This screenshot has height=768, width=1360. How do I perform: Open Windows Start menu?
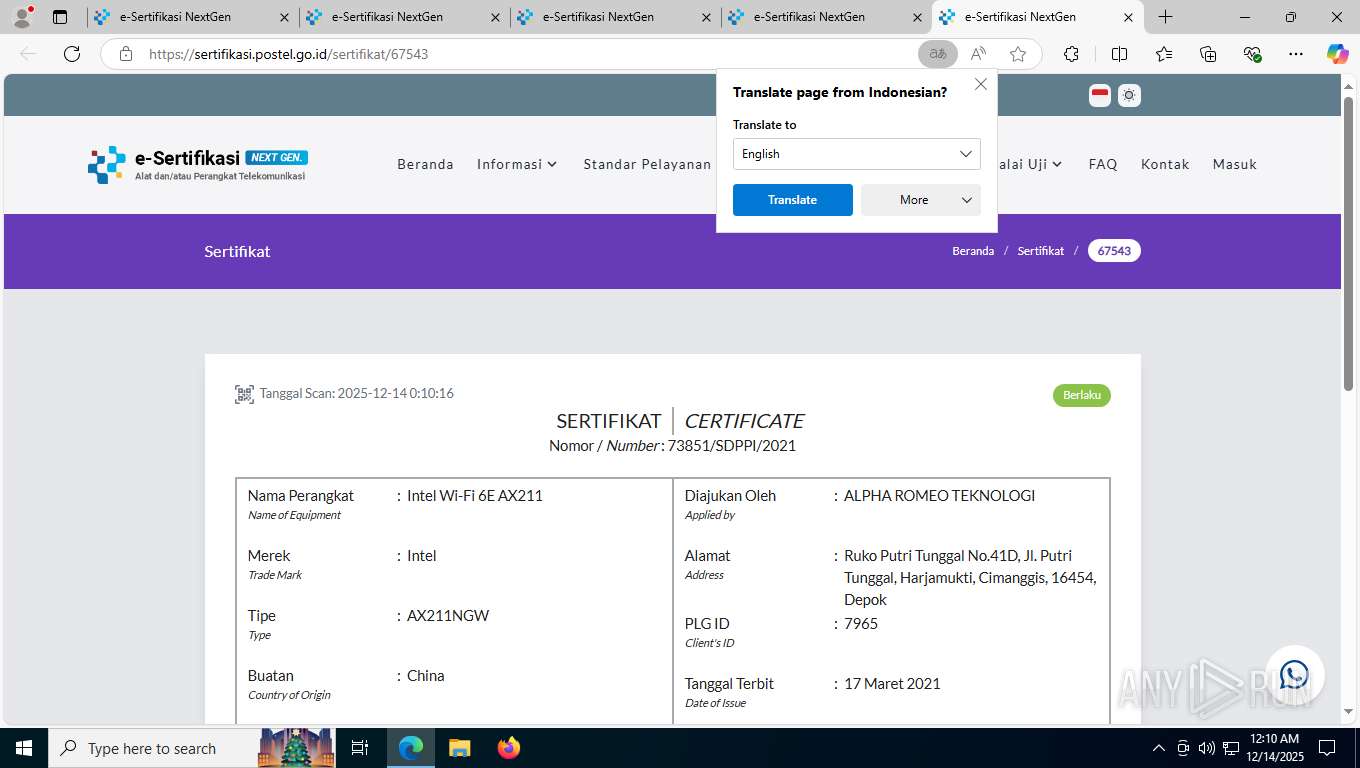(23, 748)
